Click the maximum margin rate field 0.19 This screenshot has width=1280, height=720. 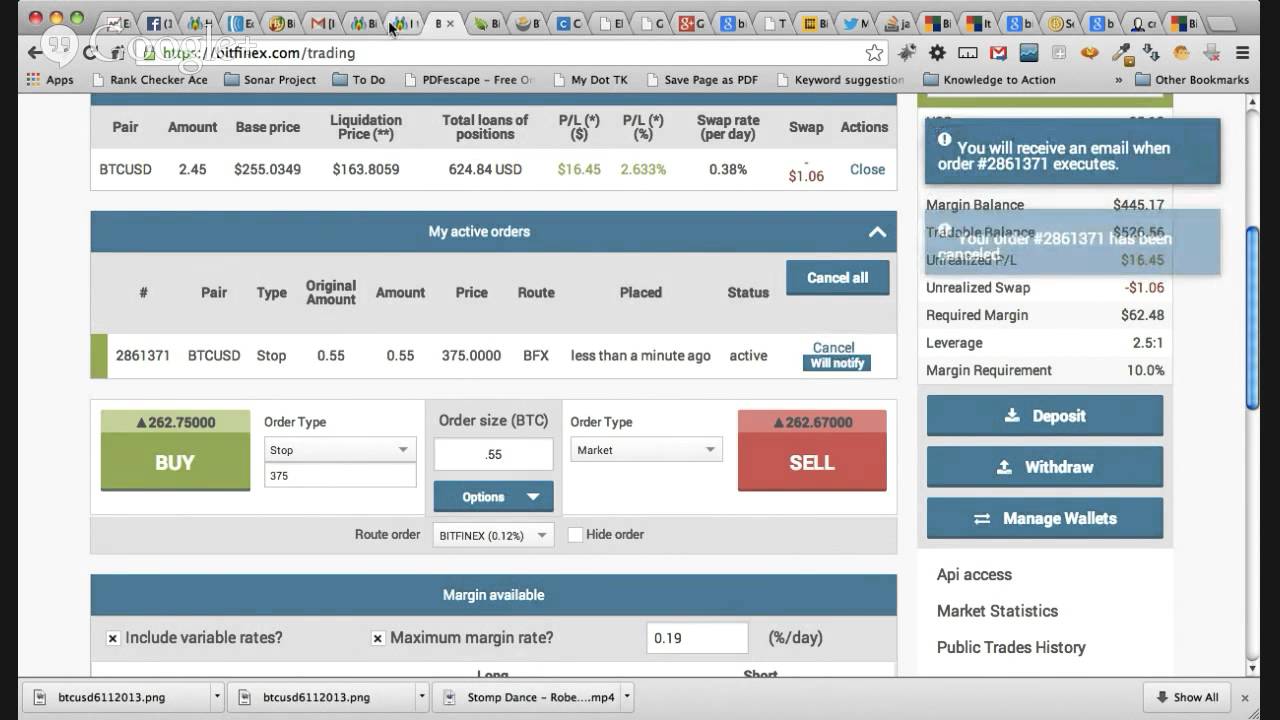pyautogui.click(x=697, y=638)
